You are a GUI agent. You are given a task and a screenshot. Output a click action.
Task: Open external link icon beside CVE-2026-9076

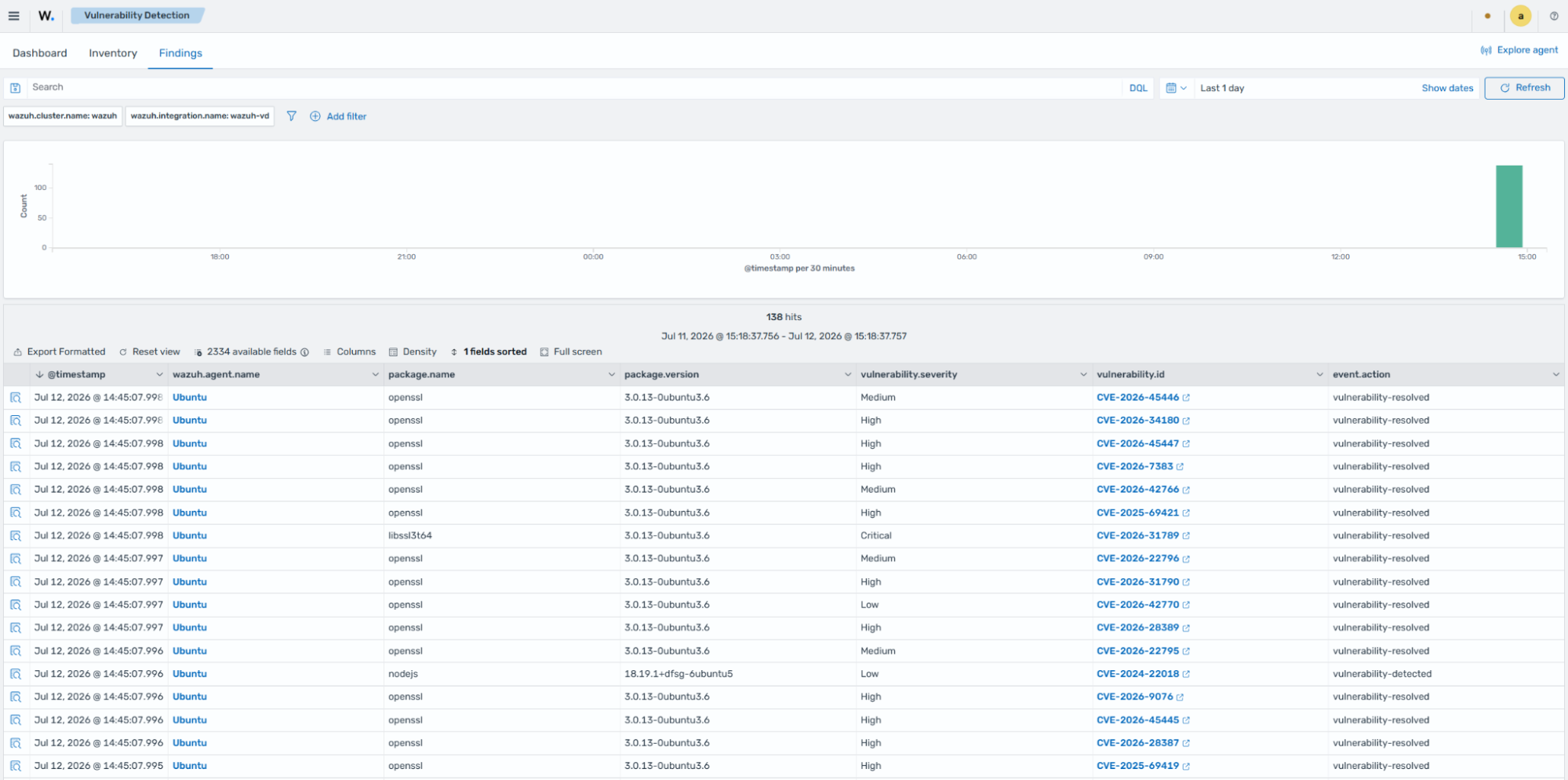pyautogui.click(x=1181, y=697)
